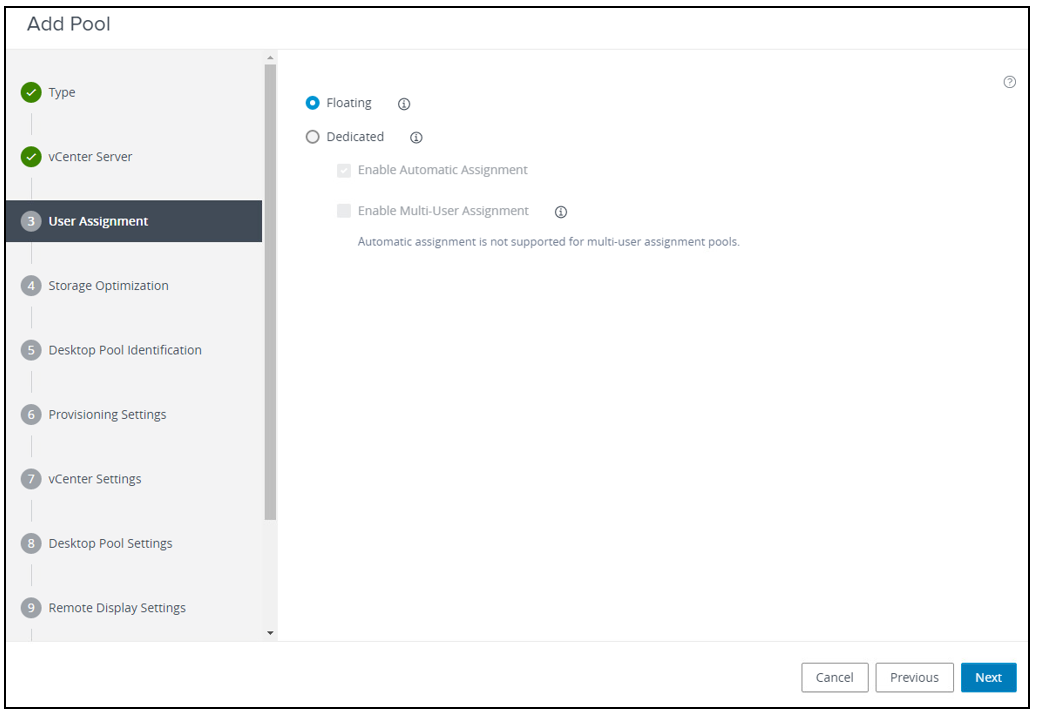Click the info icon next to Dedicated
Viewport: 1038px width, 716px height.
click(x=416, y=137)
